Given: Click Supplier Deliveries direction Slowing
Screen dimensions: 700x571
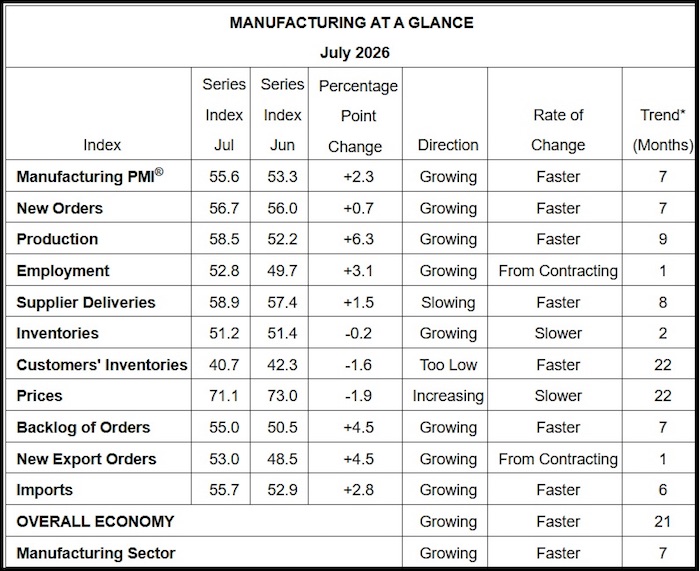Looking at the screenshot, I should coord(448,302).
